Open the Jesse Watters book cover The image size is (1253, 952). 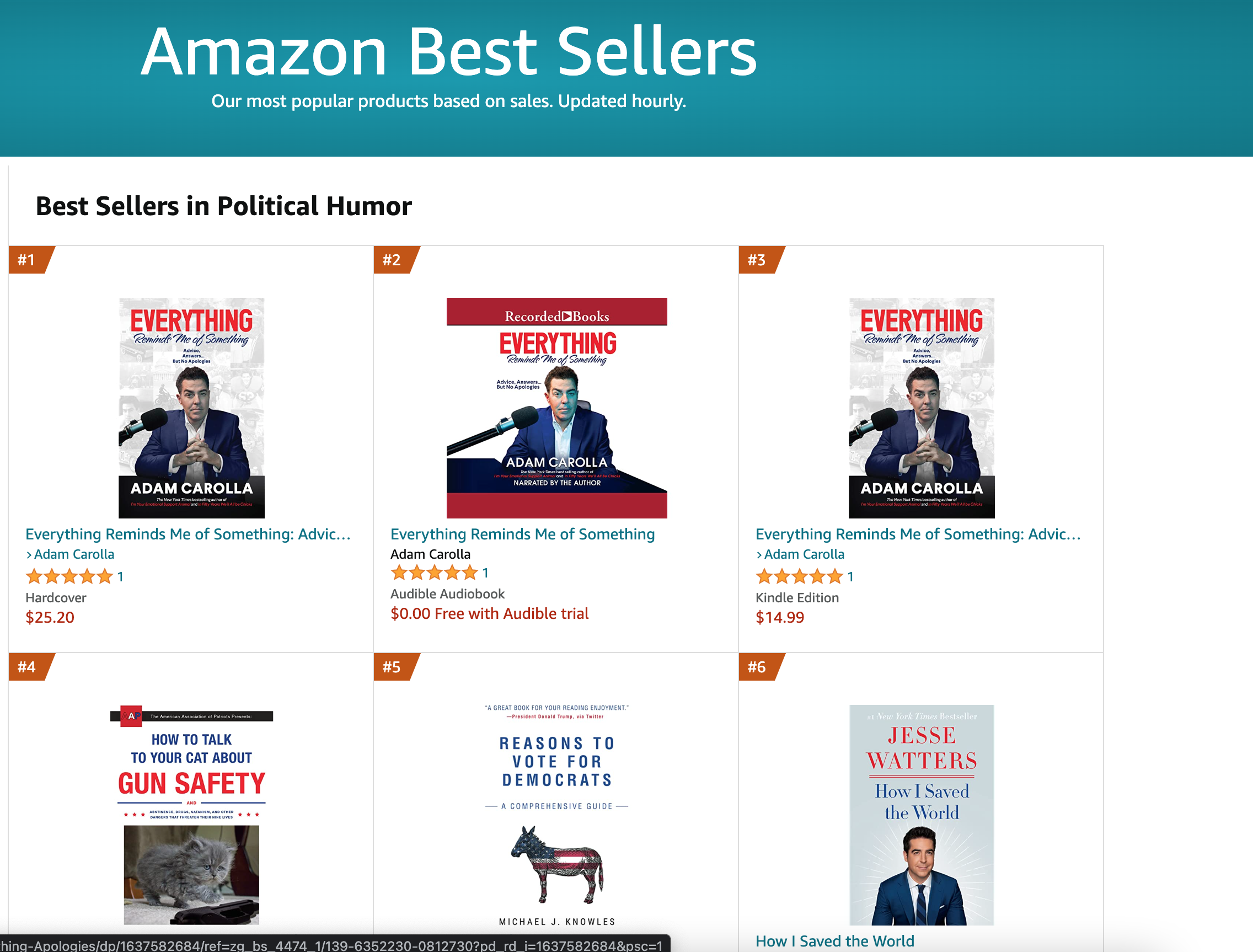(921, 815)
